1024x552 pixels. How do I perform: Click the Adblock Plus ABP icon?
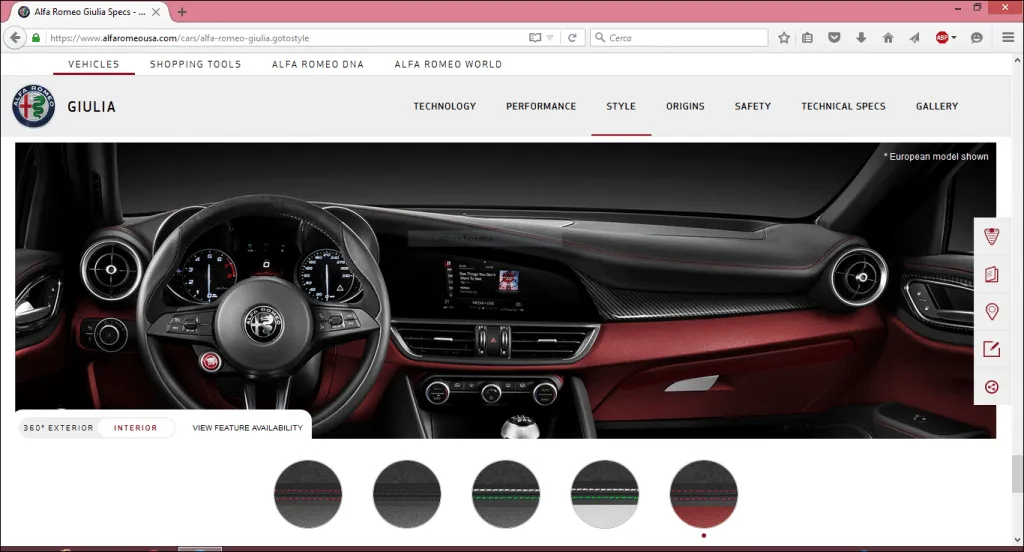coord(942,38)
